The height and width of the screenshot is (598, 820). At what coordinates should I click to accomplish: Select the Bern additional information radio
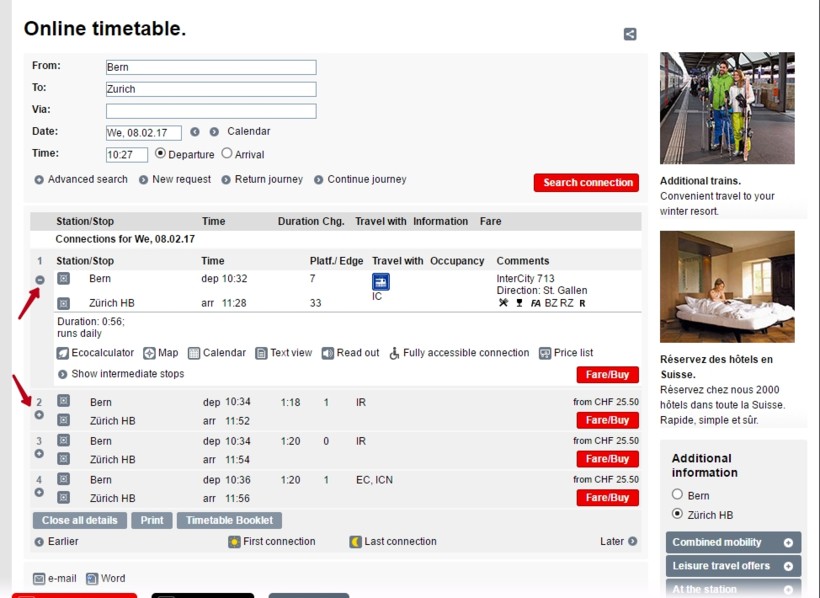tap(677, 495)
